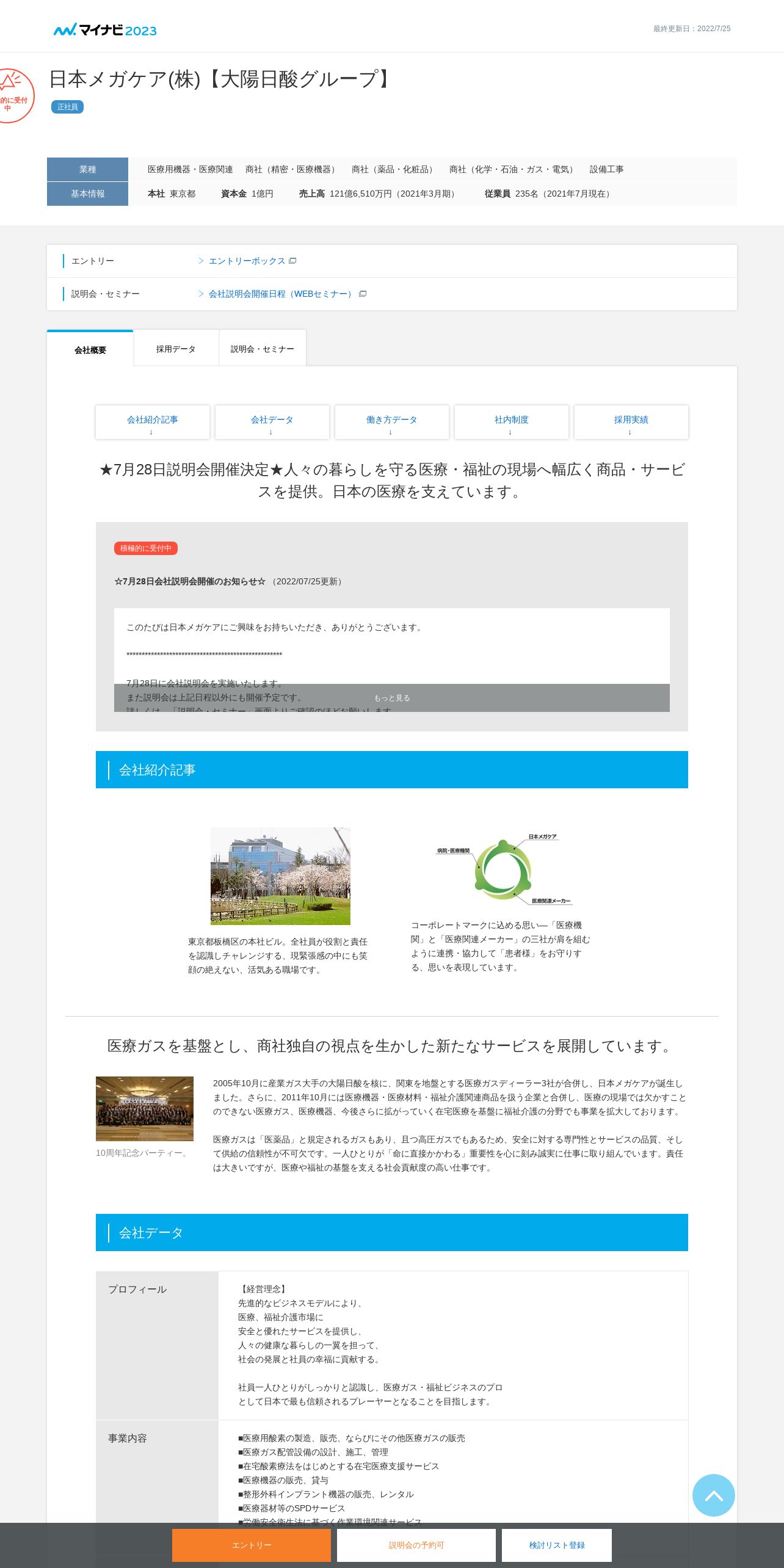Screen dimensions: 784x1568
Task: Click the orange エントリー button
Action: [x=252, y=1545]
